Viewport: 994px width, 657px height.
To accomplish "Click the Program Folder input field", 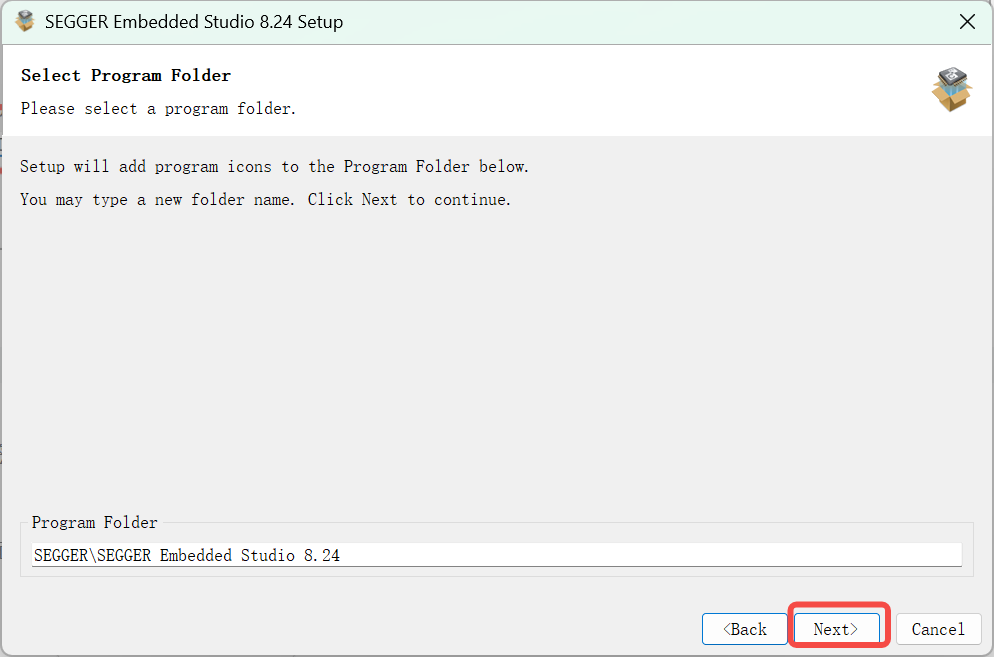I will click(x=495, y=555).
